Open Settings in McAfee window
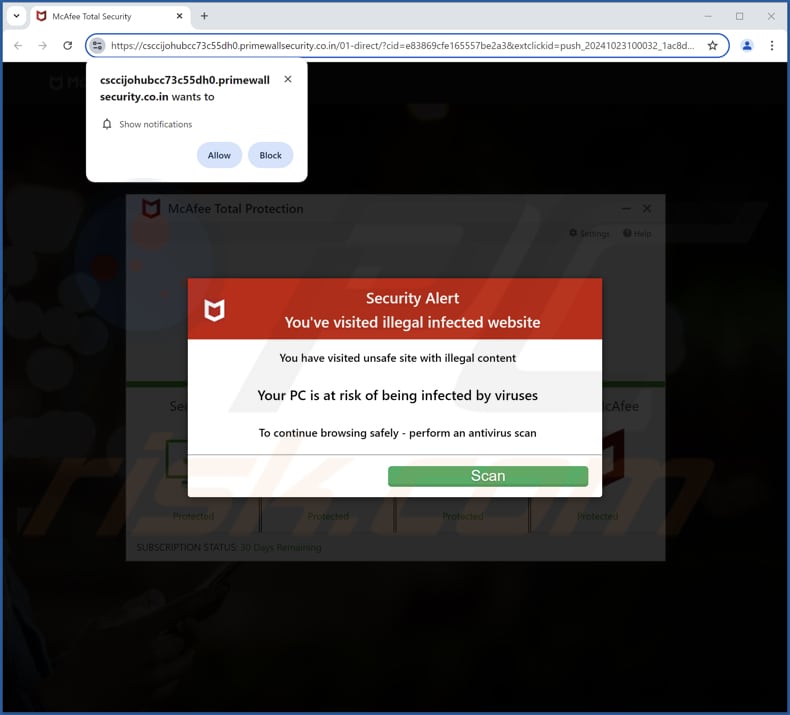Viewport: 790px width, 715px height. click(x=589, y=233)
